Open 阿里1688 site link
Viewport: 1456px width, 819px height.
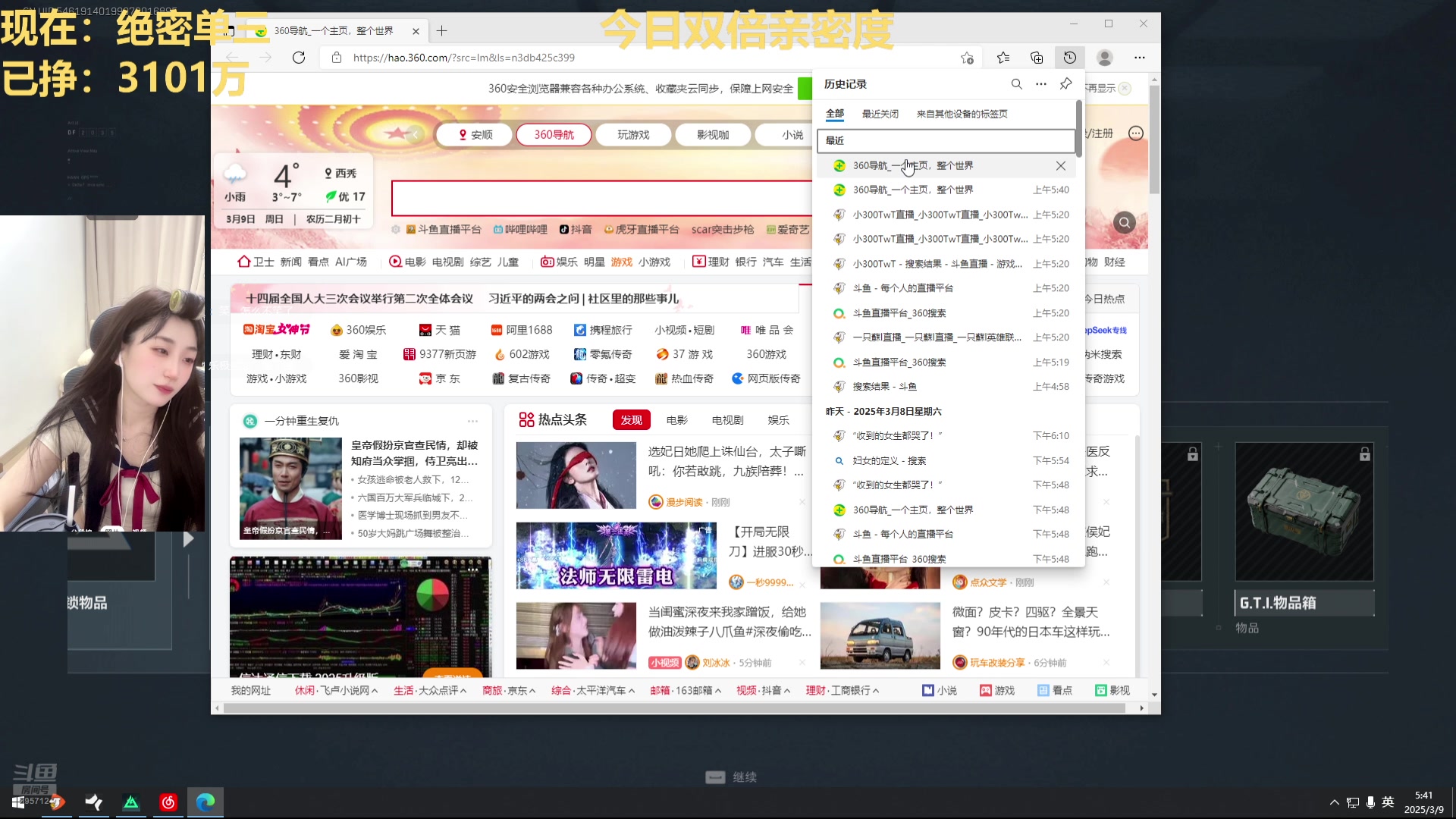click(522, 331)
